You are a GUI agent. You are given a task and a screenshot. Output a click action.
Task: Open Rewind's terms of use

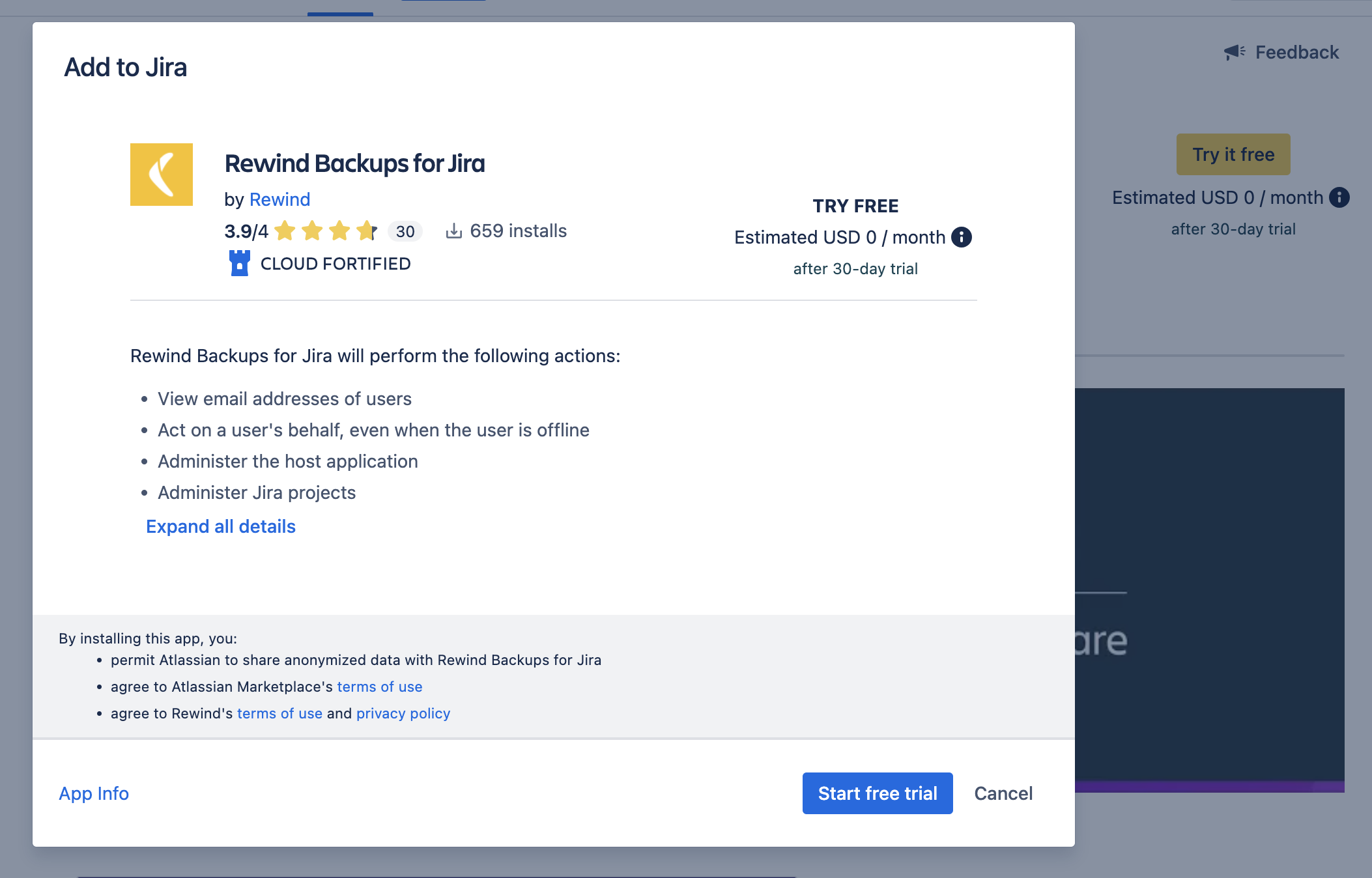279,713
